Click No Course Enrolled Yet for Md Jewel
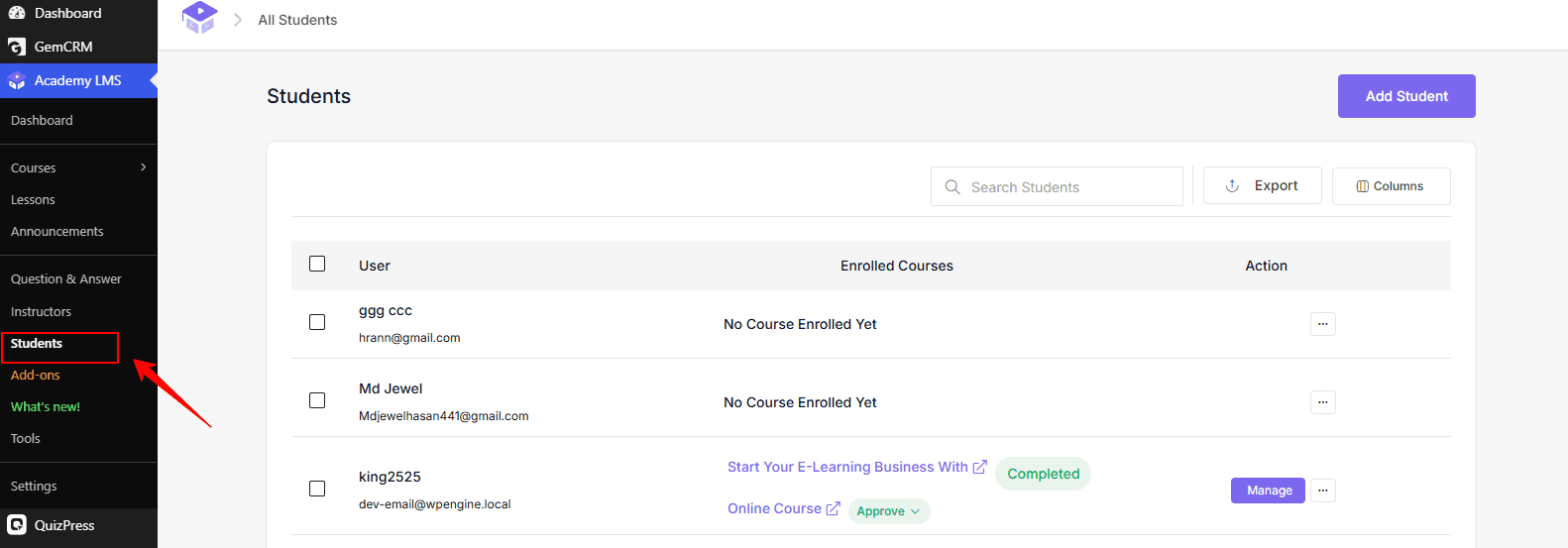Image resolution: width=1568 pixels, height=548 pixels. [800, 402]
